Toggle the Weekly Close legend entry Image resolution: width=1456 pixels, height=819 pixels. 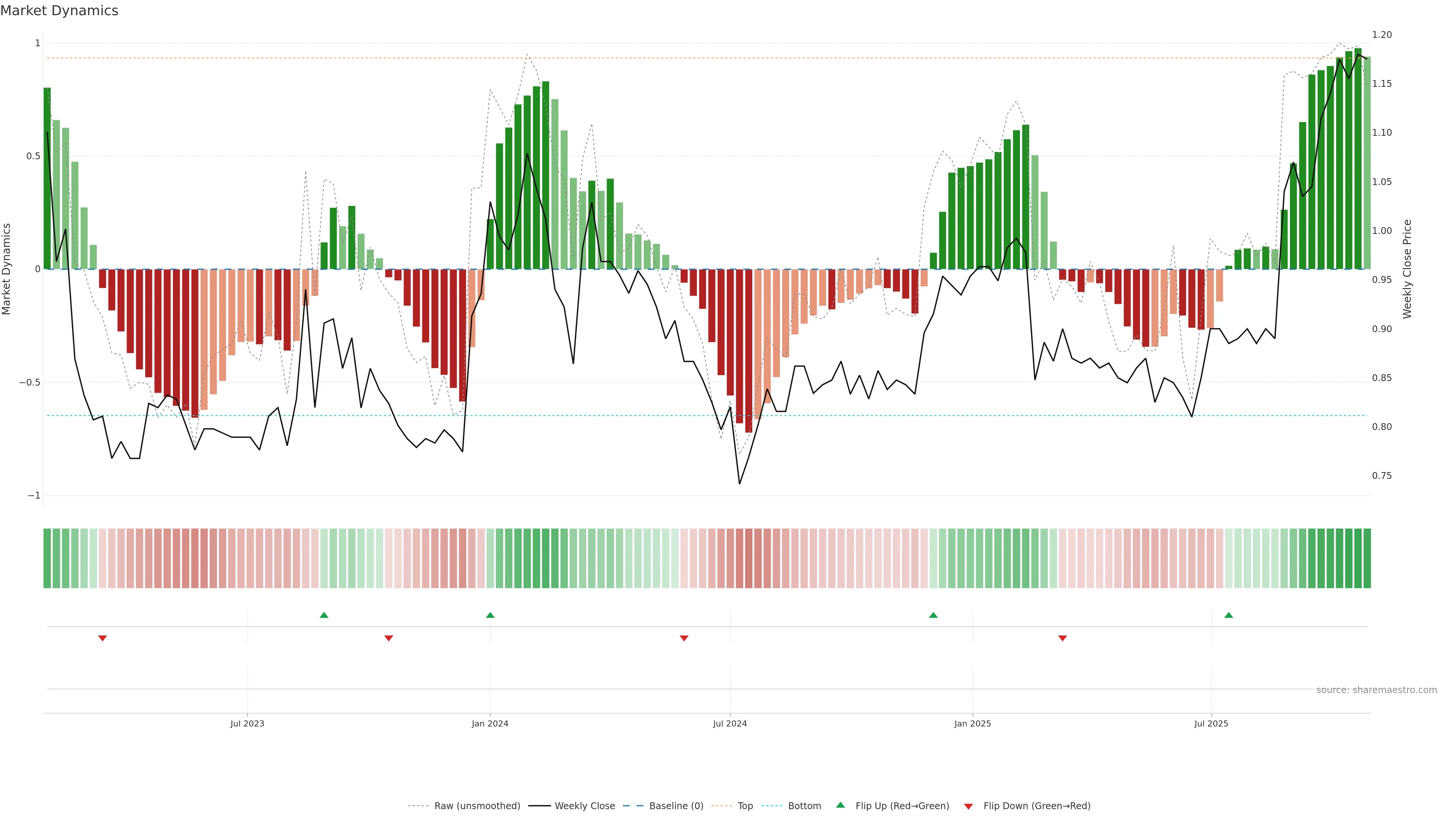coord(584,806)
